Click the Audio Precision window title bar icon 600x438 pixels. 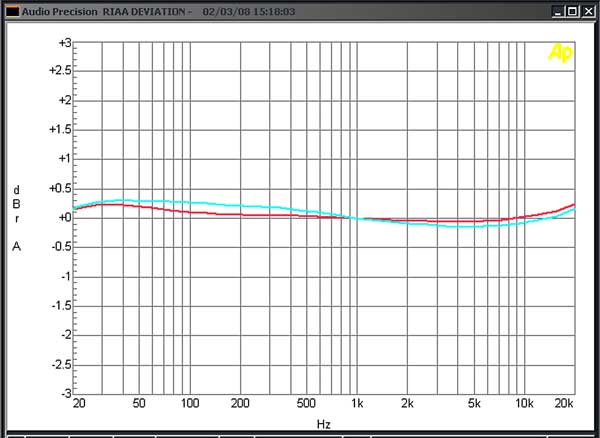[12, 11]
